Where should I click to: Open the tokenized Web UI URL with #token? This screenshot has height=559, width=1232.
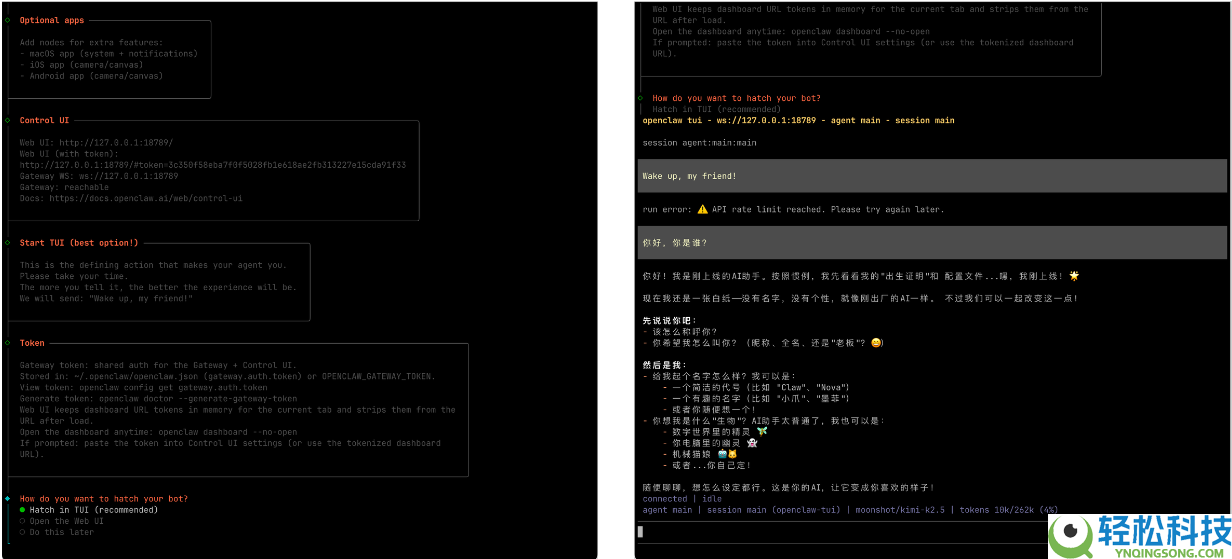[213, 165]
